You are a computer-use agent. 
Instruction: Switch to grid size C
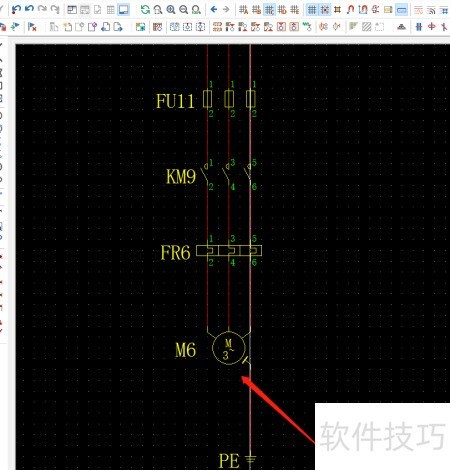[x=269, y=10]
